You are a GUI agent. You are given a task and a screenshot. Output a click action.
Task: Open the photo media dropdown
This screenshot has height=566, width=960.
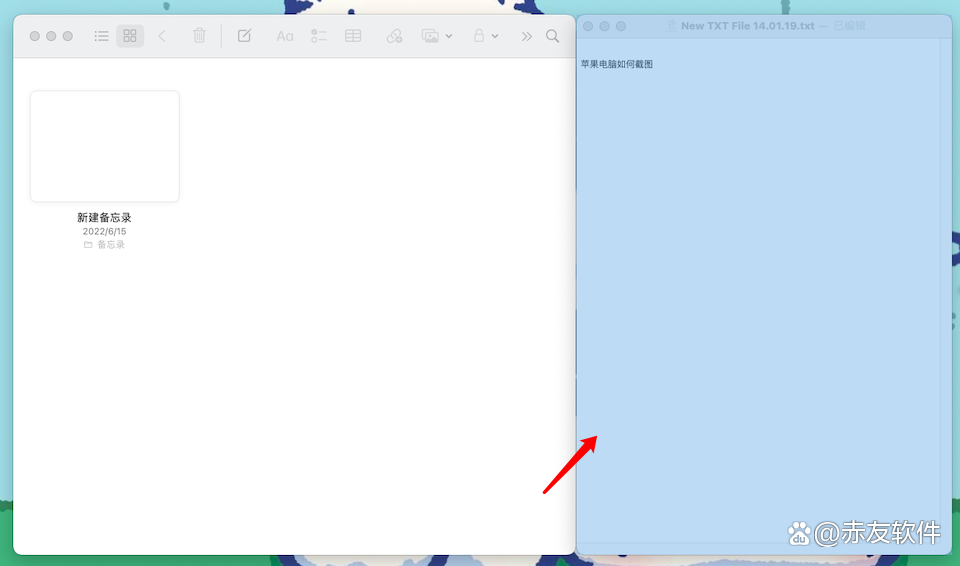coord(436,36)
